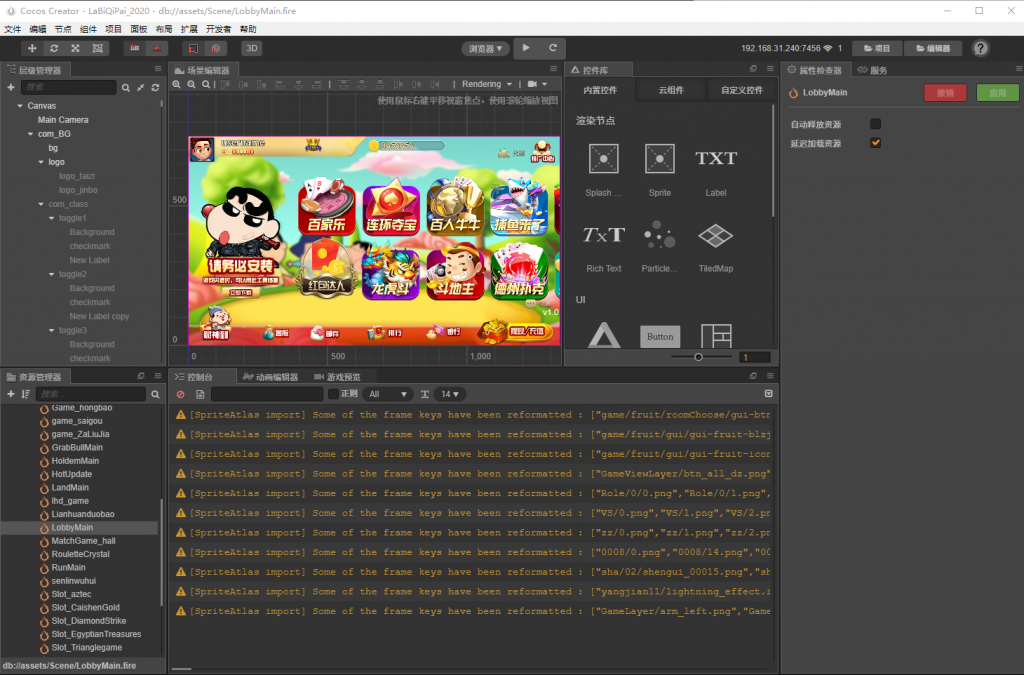Switch to the 云组件 tab
The height and width of the screenshot is (675, 1024).
tap(671, 90)
